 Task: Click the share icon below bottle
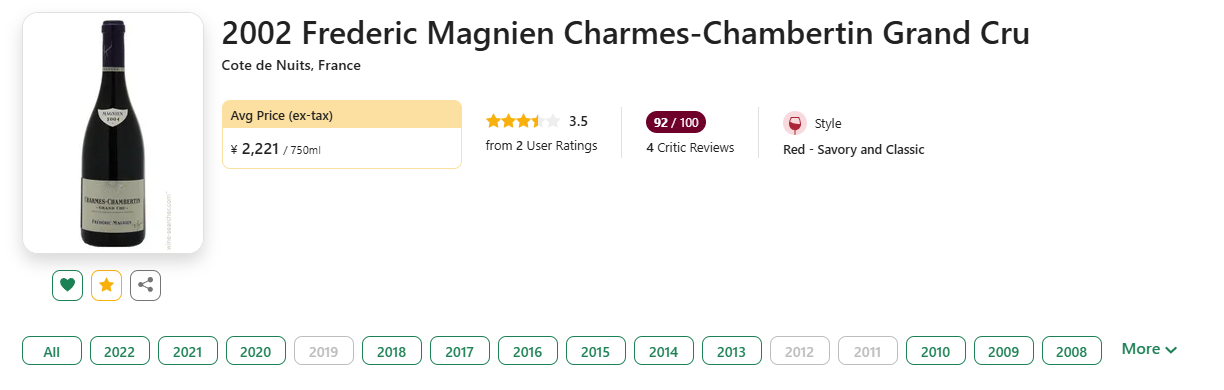[145, 285]
